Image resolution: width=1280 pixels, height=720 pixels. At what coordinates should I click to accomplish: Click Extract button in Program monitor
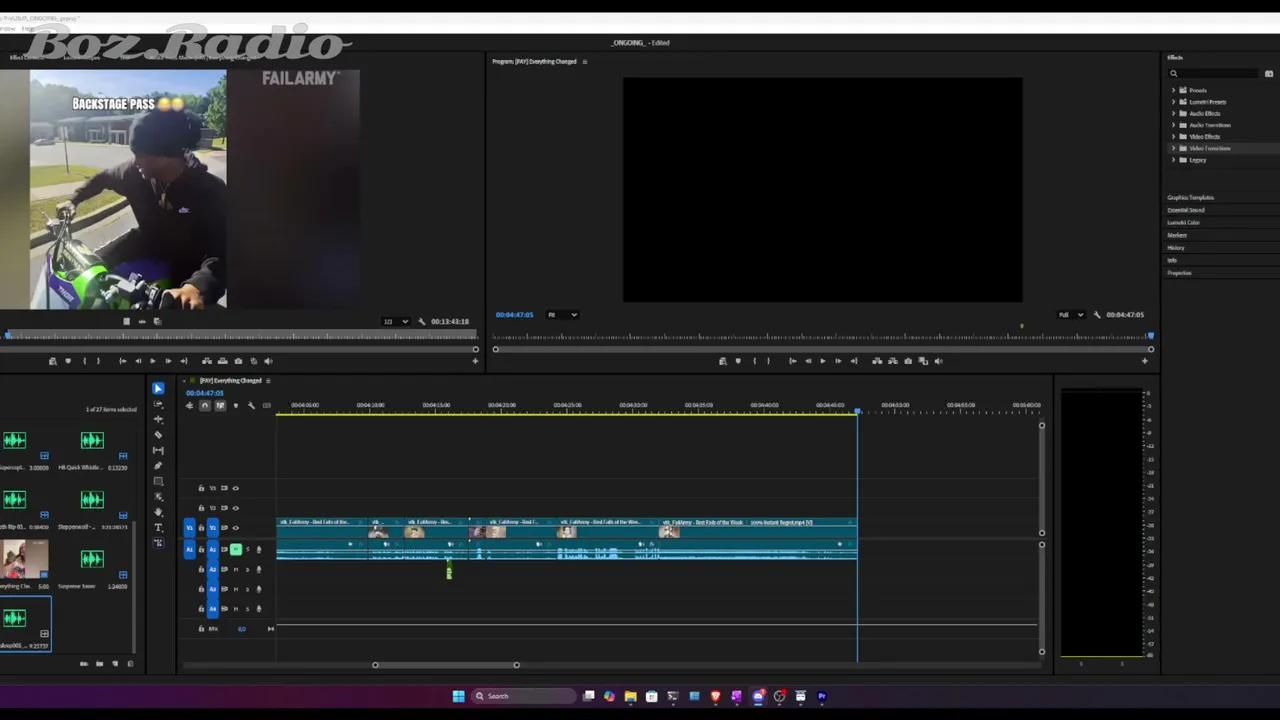[x=892, y=361]
